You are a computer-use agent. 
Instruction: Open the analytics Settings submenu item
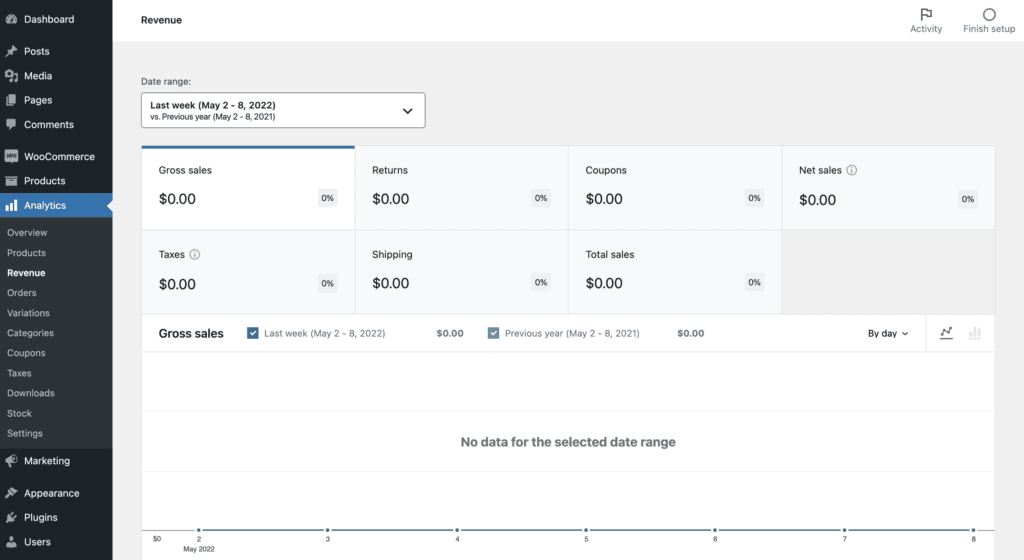pos(25,433)
